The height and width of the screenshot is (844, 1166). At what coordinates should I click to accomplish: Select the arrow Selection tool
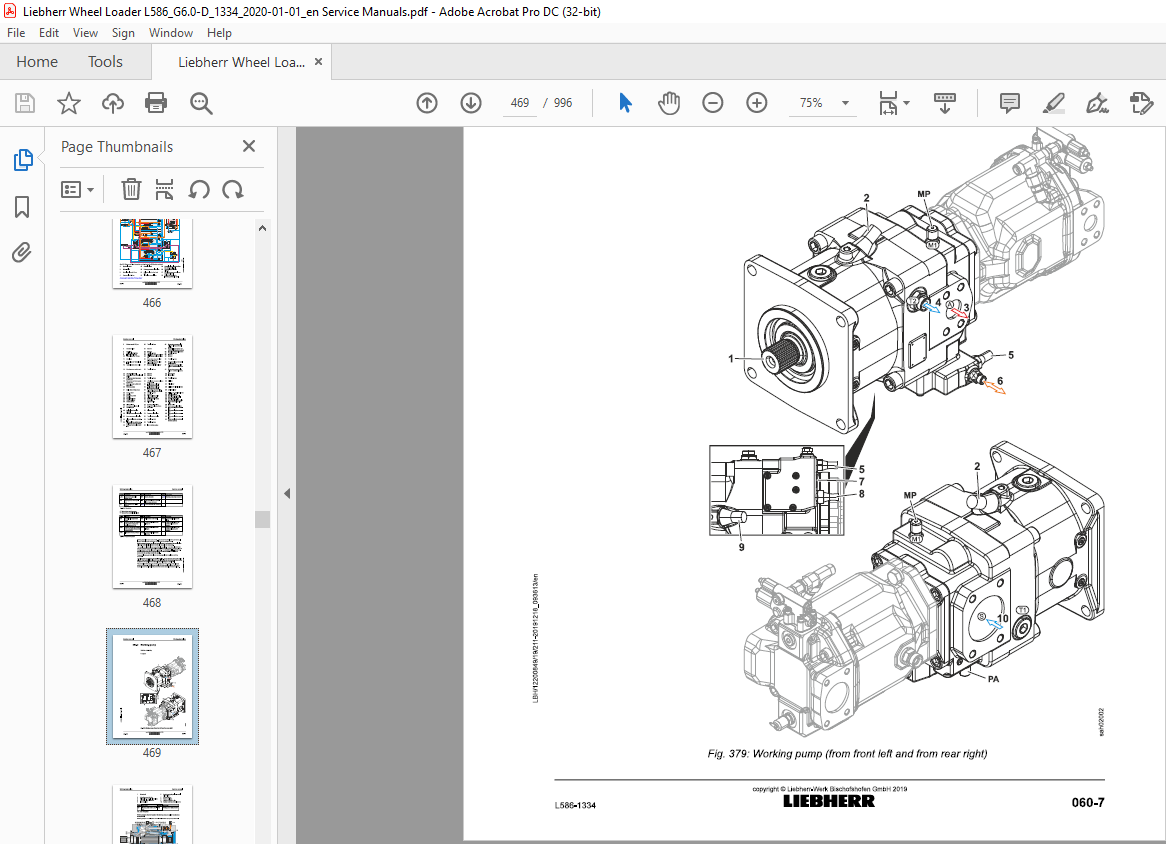tap(625, 103)
